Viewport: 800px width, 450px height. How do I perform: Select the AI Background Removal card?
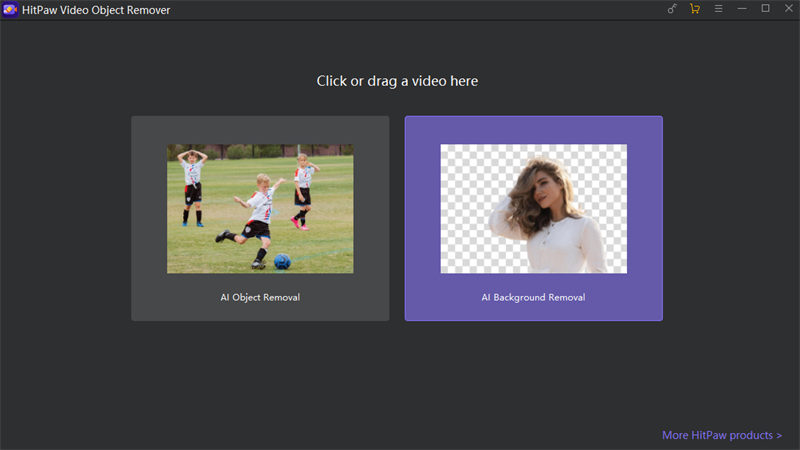point(534,218)
